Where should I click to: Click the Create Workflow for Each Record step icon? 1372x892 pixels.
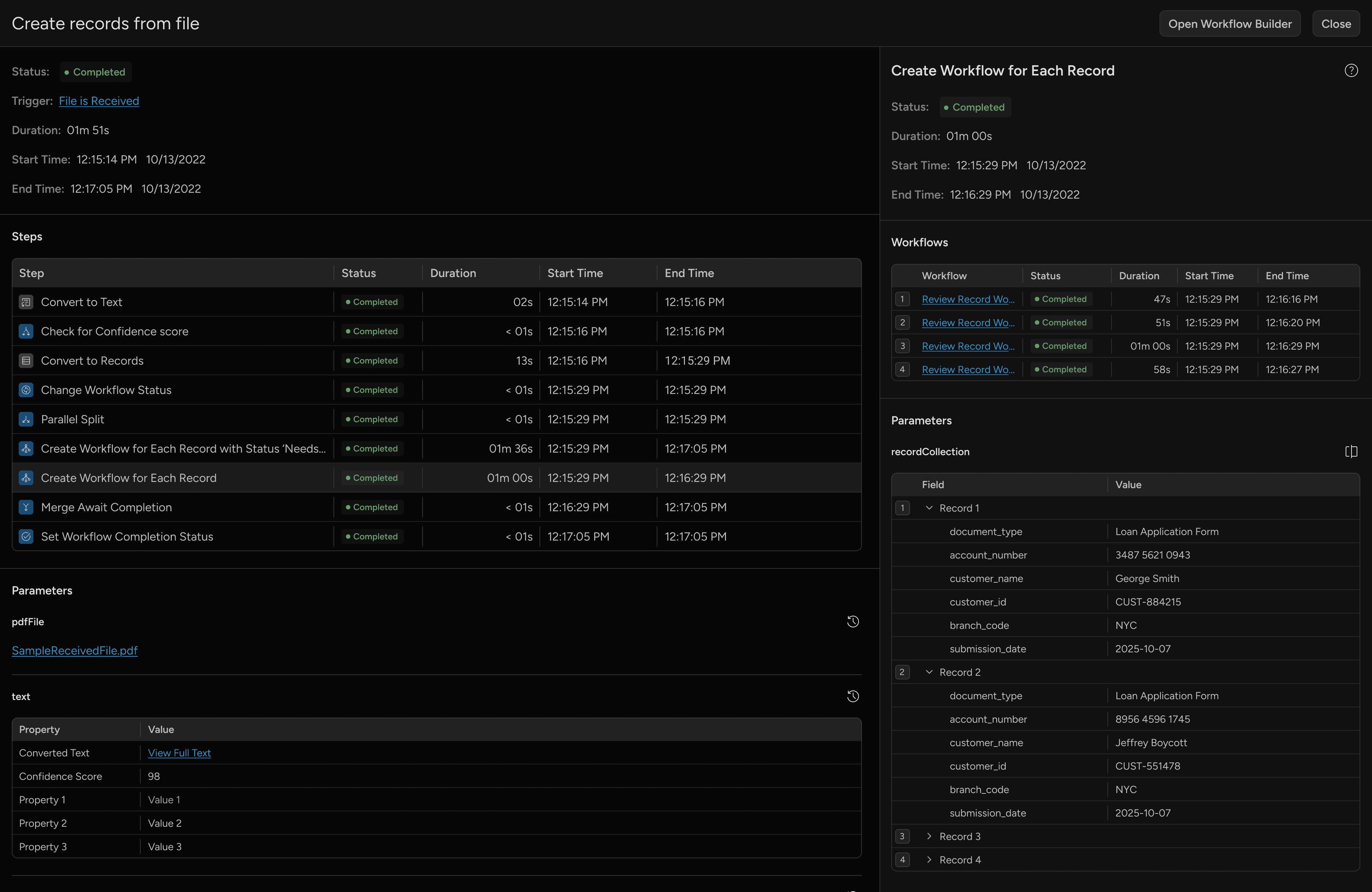tap(26, 478)
